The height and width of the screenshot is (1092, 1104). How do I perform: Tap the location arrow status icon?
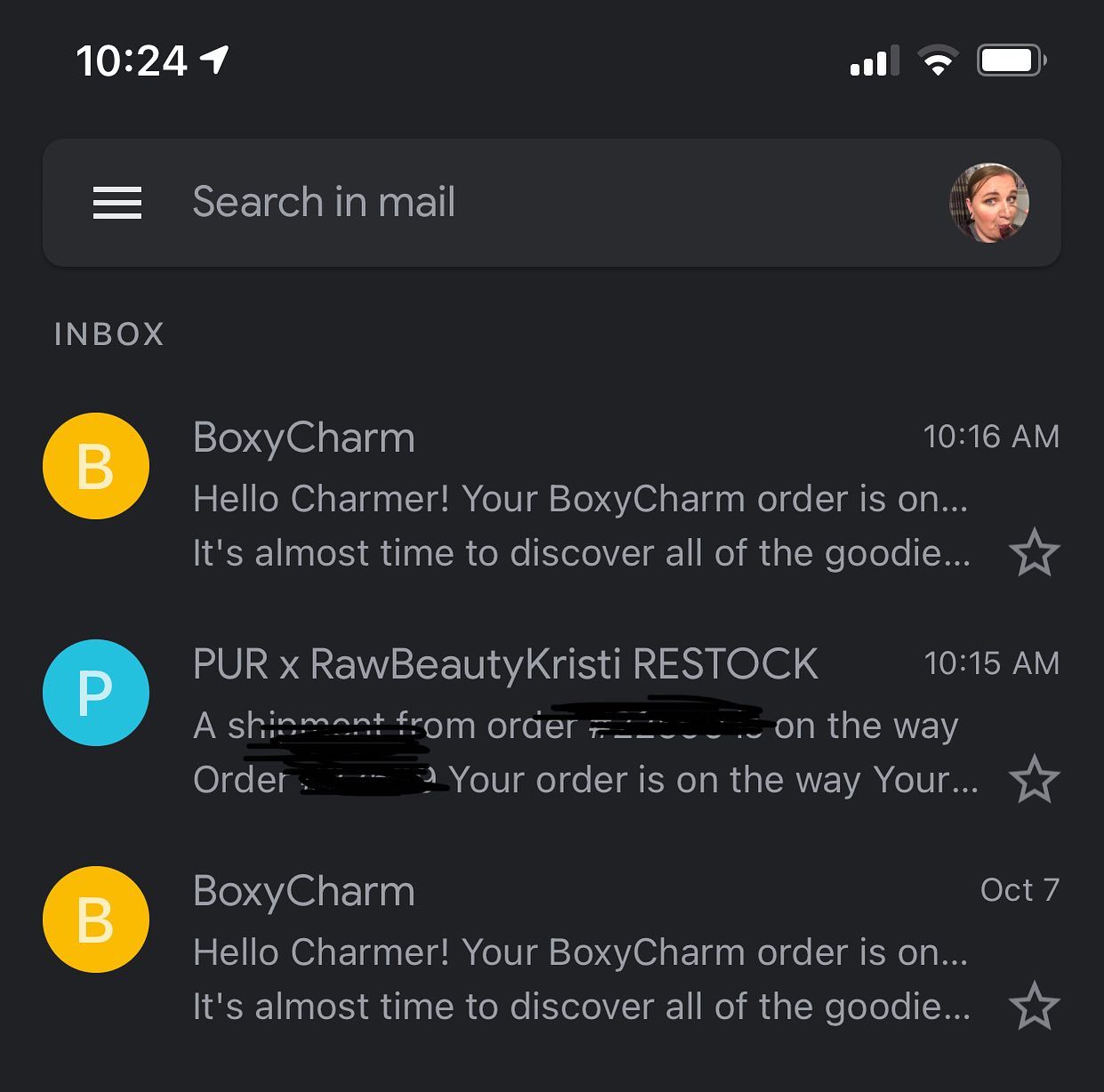coord(215,60)
